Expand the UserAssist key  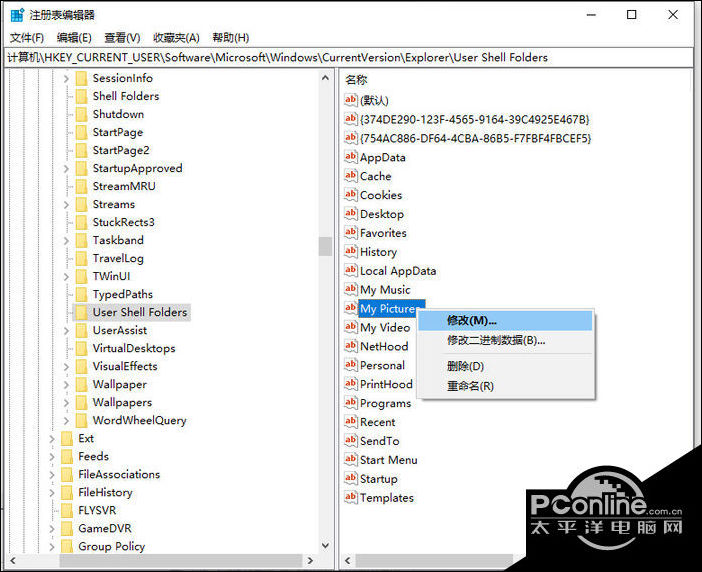click(x=66, y=331)
